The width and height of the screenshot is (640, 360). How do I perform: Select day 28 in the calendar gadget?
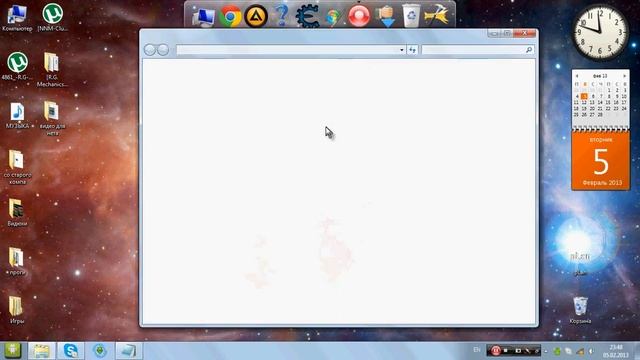tap(600, 115)
